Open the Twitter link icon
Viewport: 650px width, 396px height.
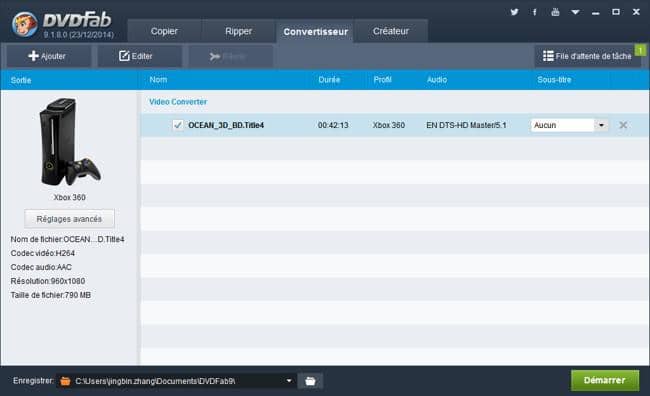pyautogui.click(x=514, y=12)
